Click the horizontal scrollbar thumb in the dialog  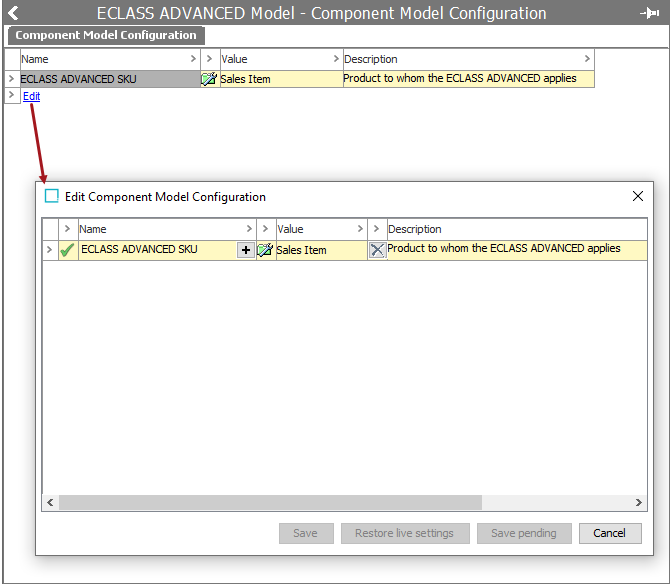pos(270,502)
